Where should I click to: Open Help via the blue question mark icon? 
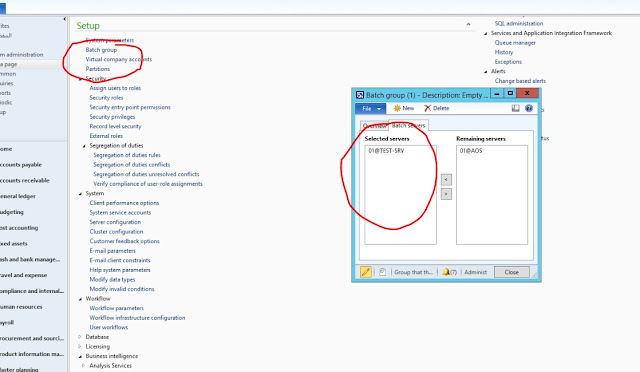529,108
